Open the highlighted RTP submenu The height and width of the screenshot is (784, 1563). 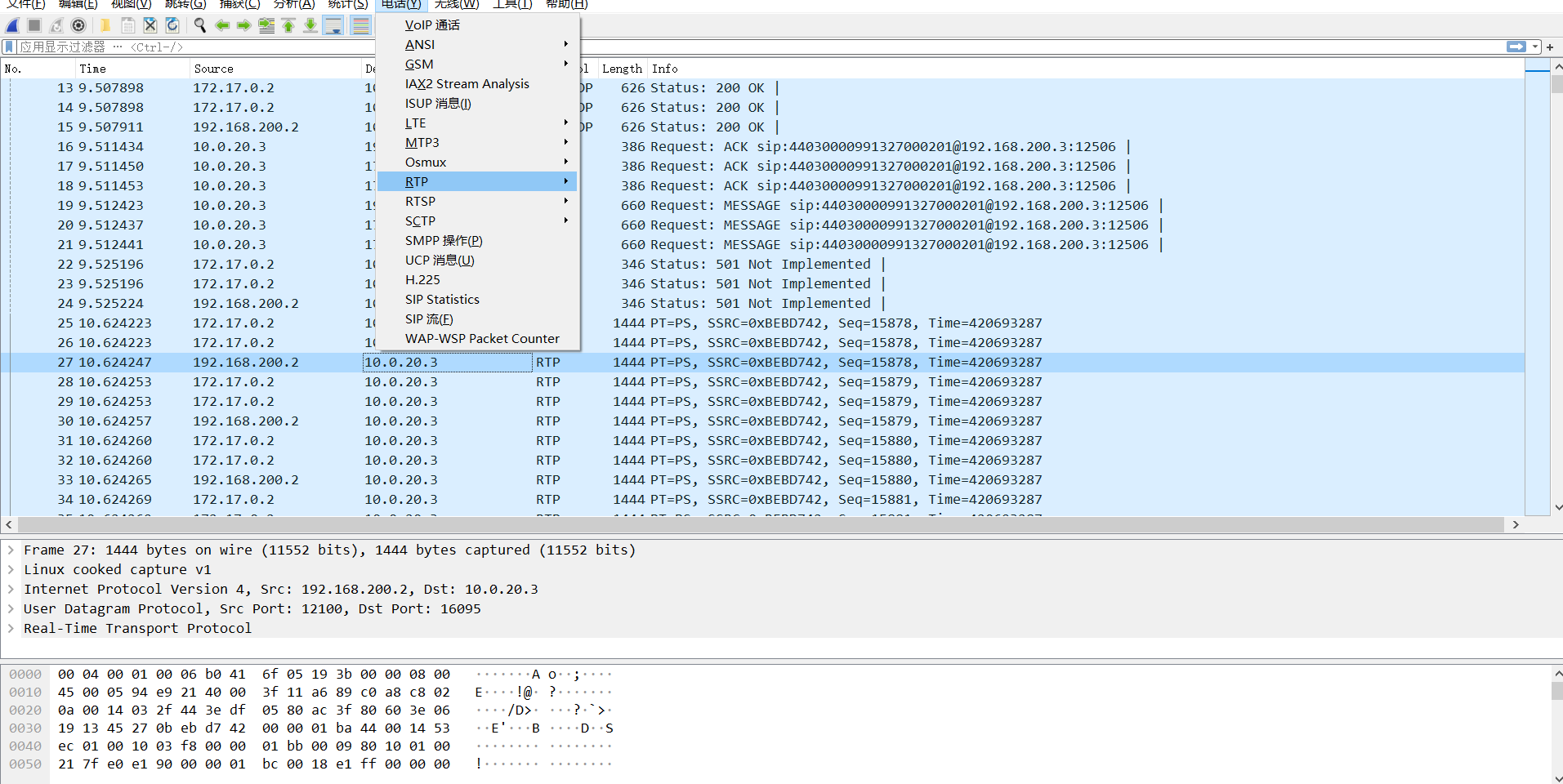[x=477, y=182]
